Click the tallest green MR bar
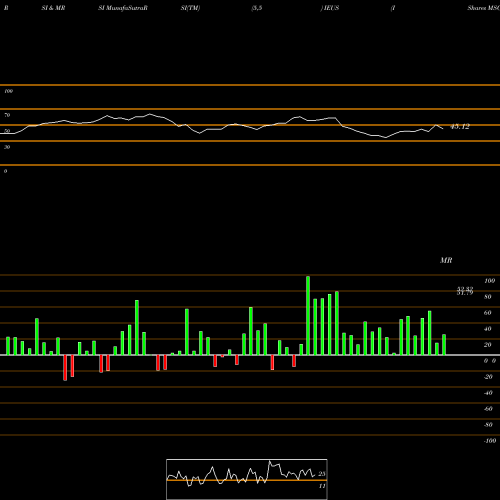The width and height of the screenshot is (500, 500). 308,315
